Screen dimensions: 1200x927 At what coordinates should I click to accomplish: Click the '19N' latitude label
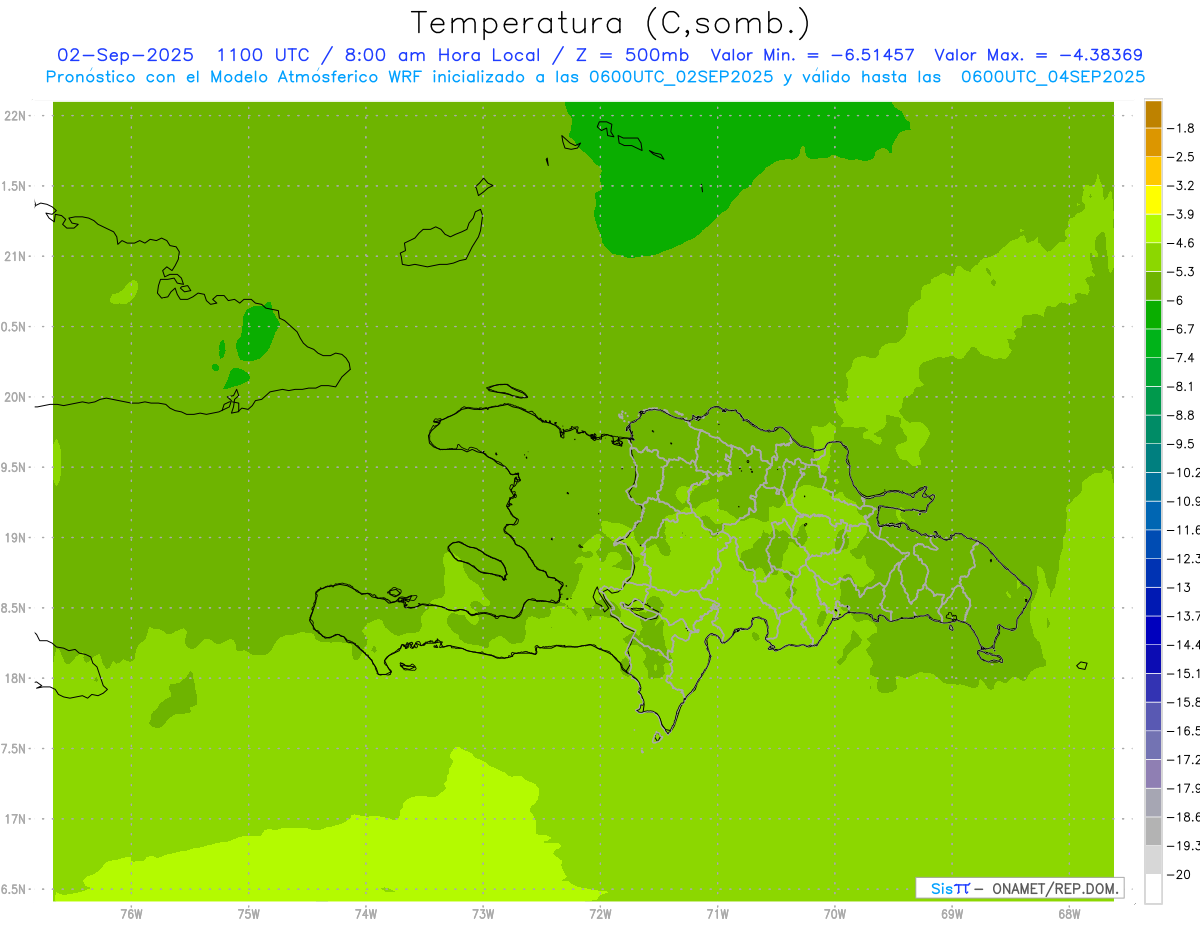coord(16,537)
